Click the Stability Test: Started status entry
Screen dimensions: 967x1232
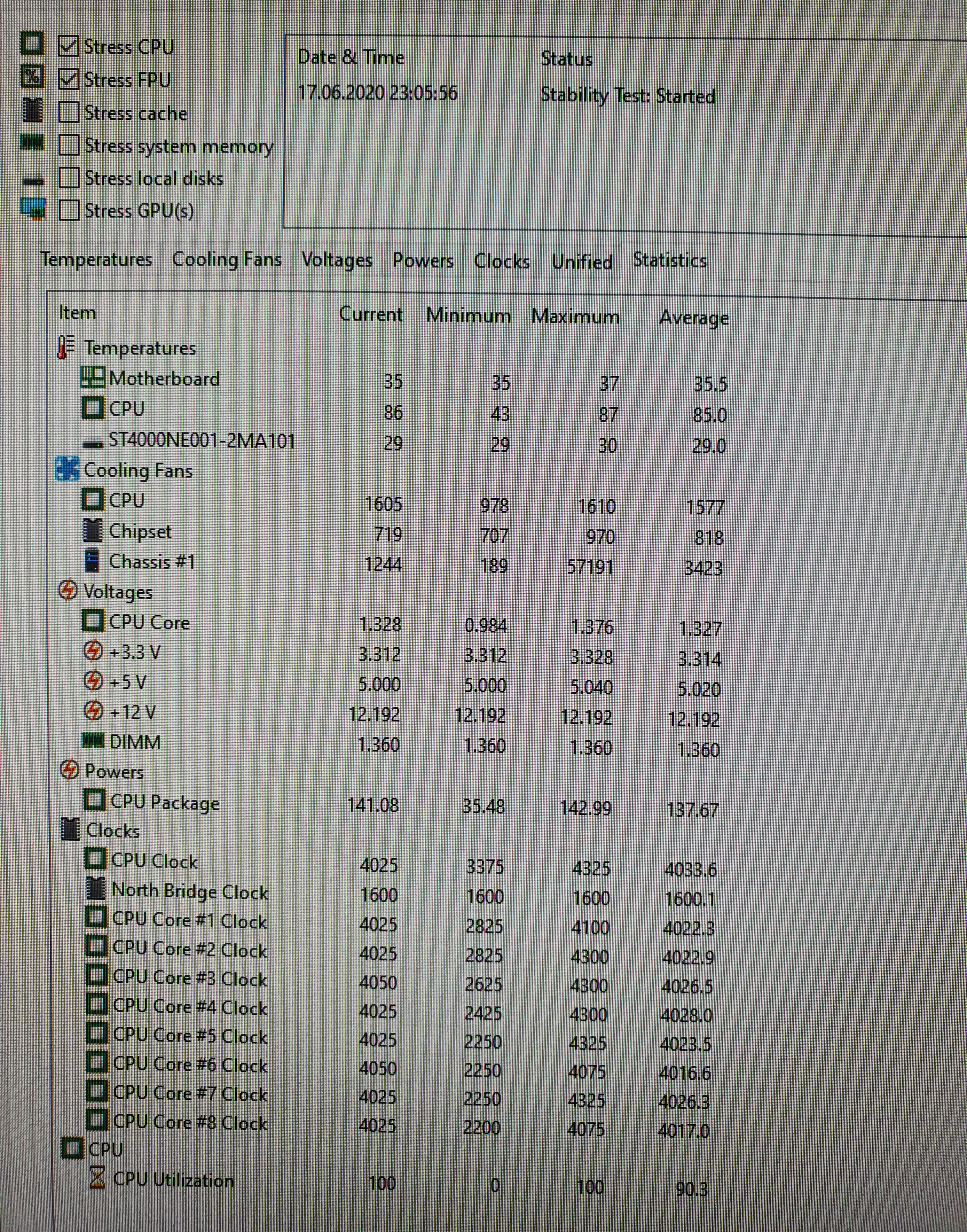pyautogui.click(x=628, y=95)
